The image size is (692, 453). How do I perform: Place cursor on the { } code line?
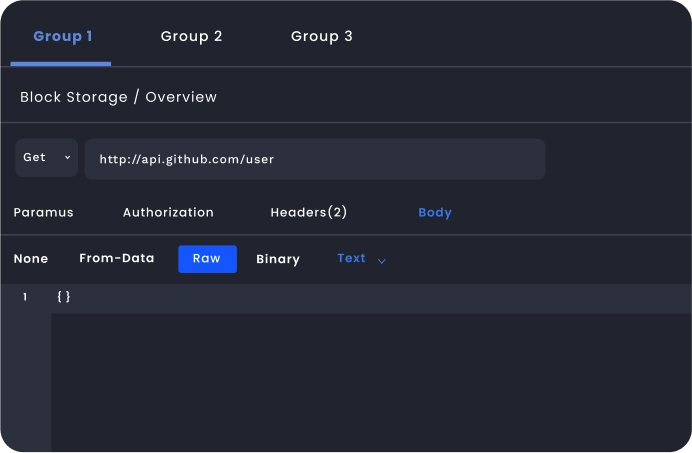tap(64, 297)
